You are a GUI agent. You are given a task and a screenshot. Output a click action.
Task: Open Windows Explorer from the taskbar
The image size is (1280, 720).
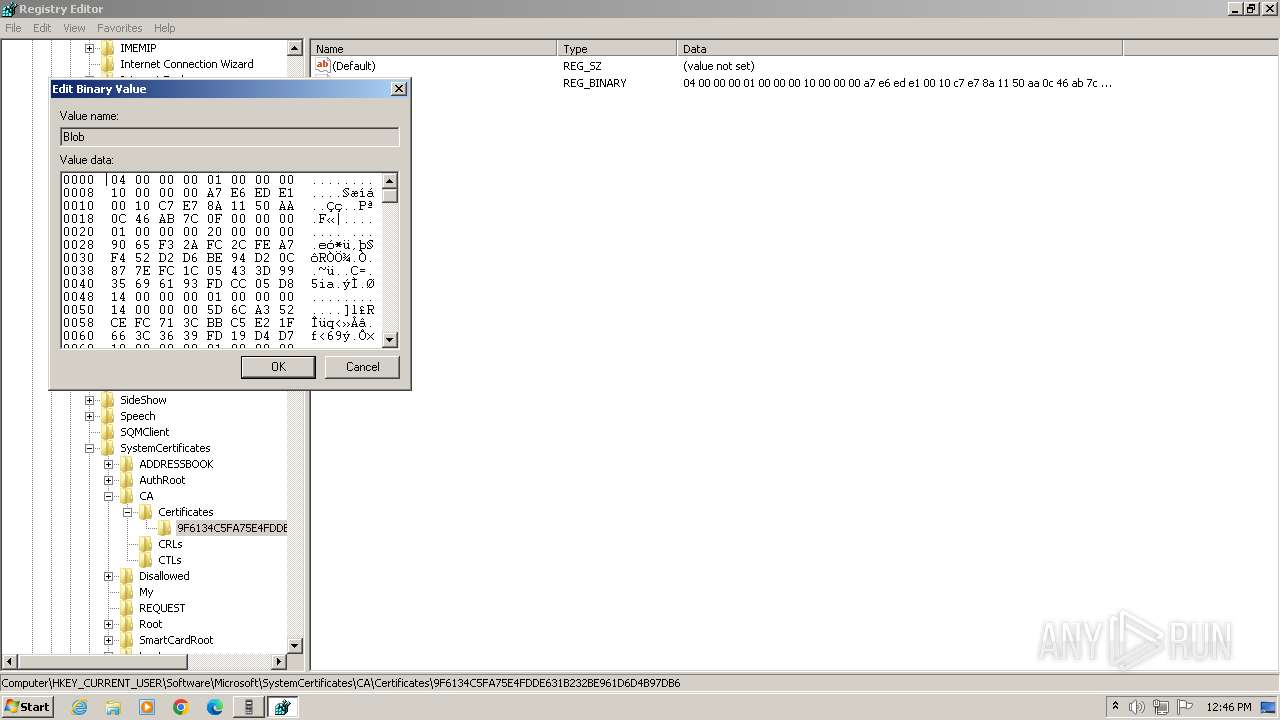point(113,707)
